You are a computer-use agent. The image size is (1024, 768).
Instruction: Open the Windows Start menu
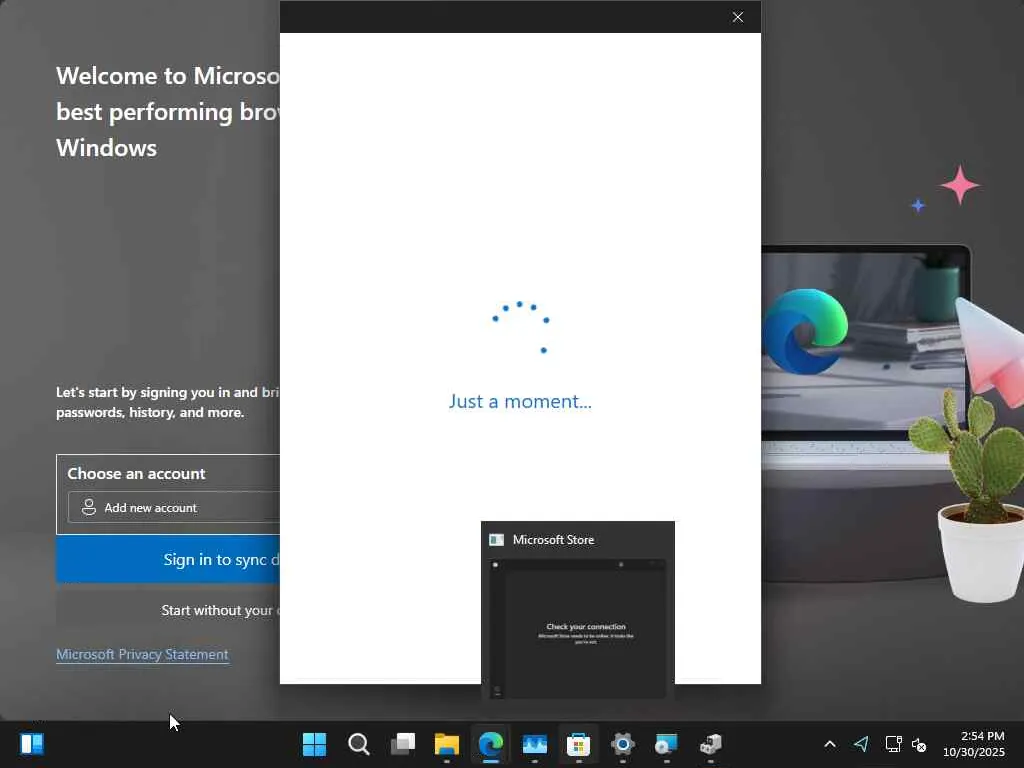314,744
